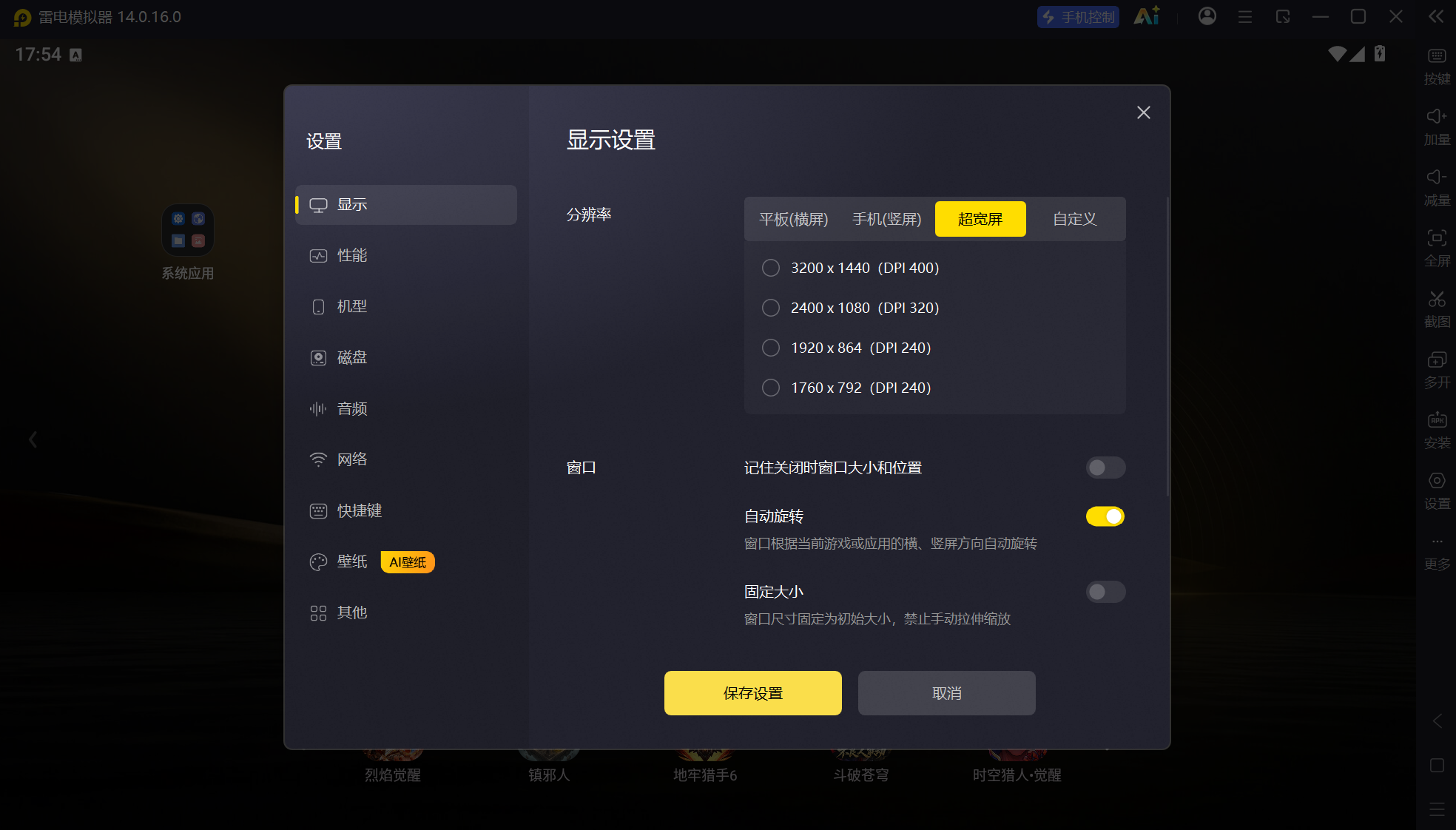This screenshot has width=1456, height=830.
Task: Launch the 时空猎人·觉醒 game
Action: (x=1017, y=766)
